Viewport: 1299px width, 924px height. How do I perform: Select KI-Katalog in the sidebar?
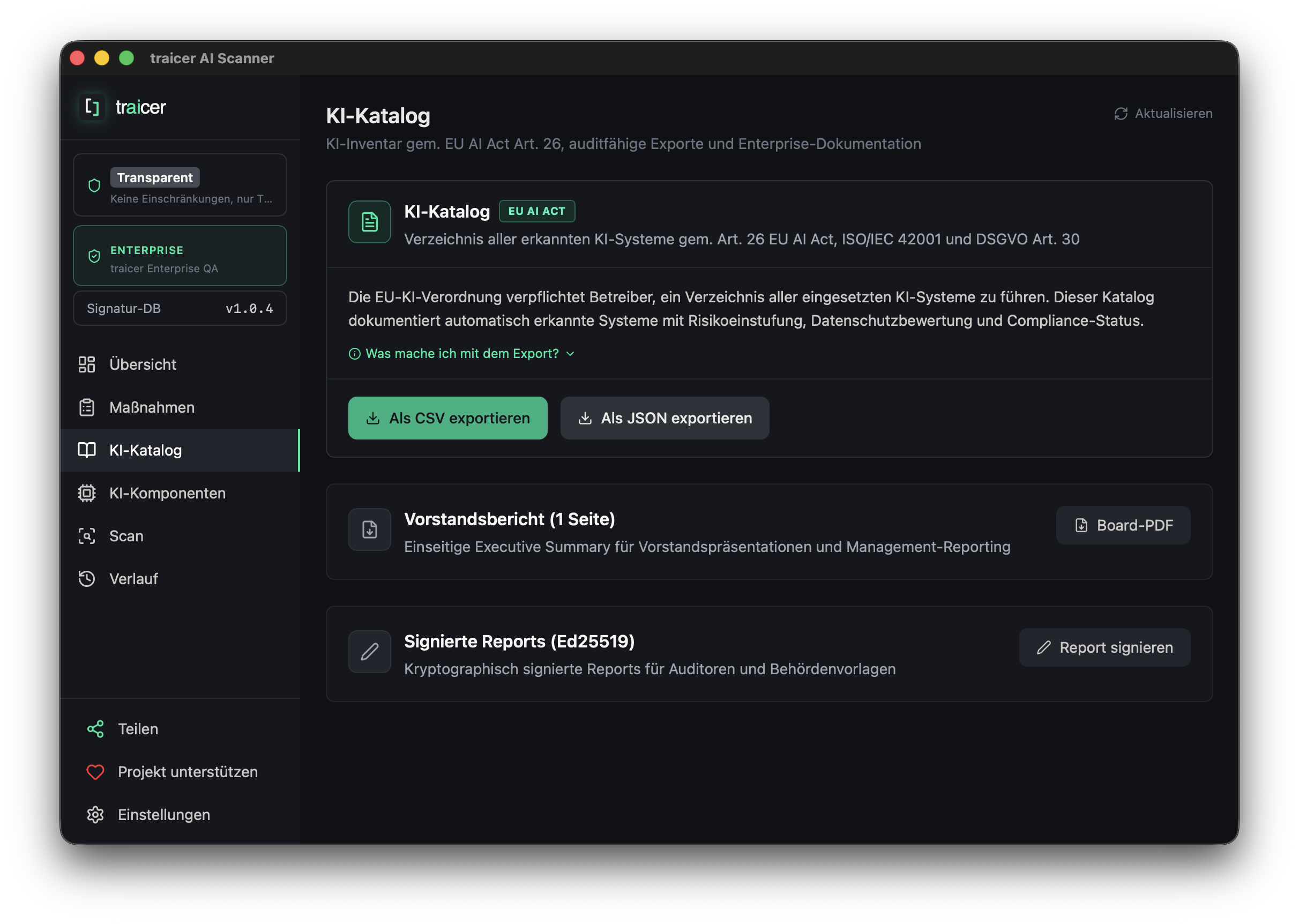[x=180, y=450]
